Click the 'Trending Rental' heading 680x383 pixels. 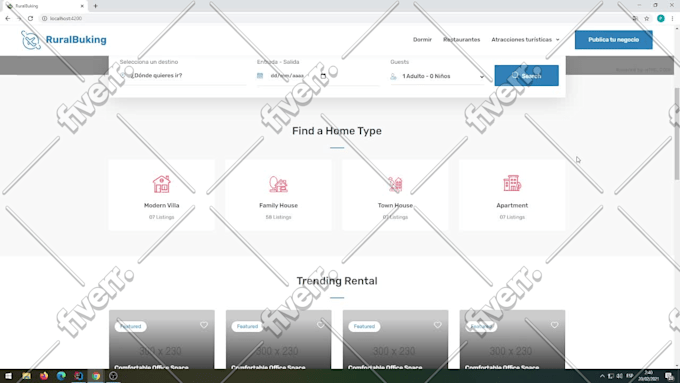click(337, 281)
